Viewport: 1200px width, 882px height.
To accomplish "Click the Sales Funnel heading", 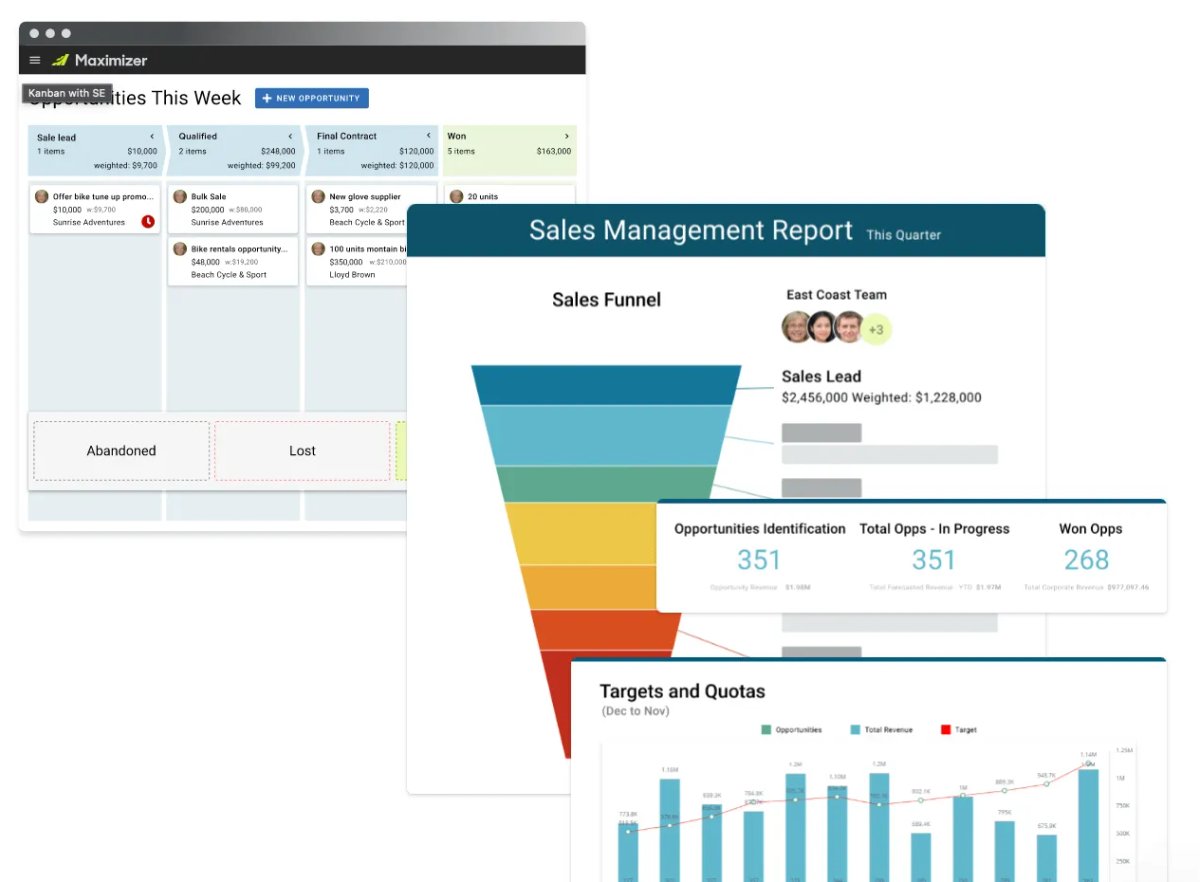I will pos(606,299).
